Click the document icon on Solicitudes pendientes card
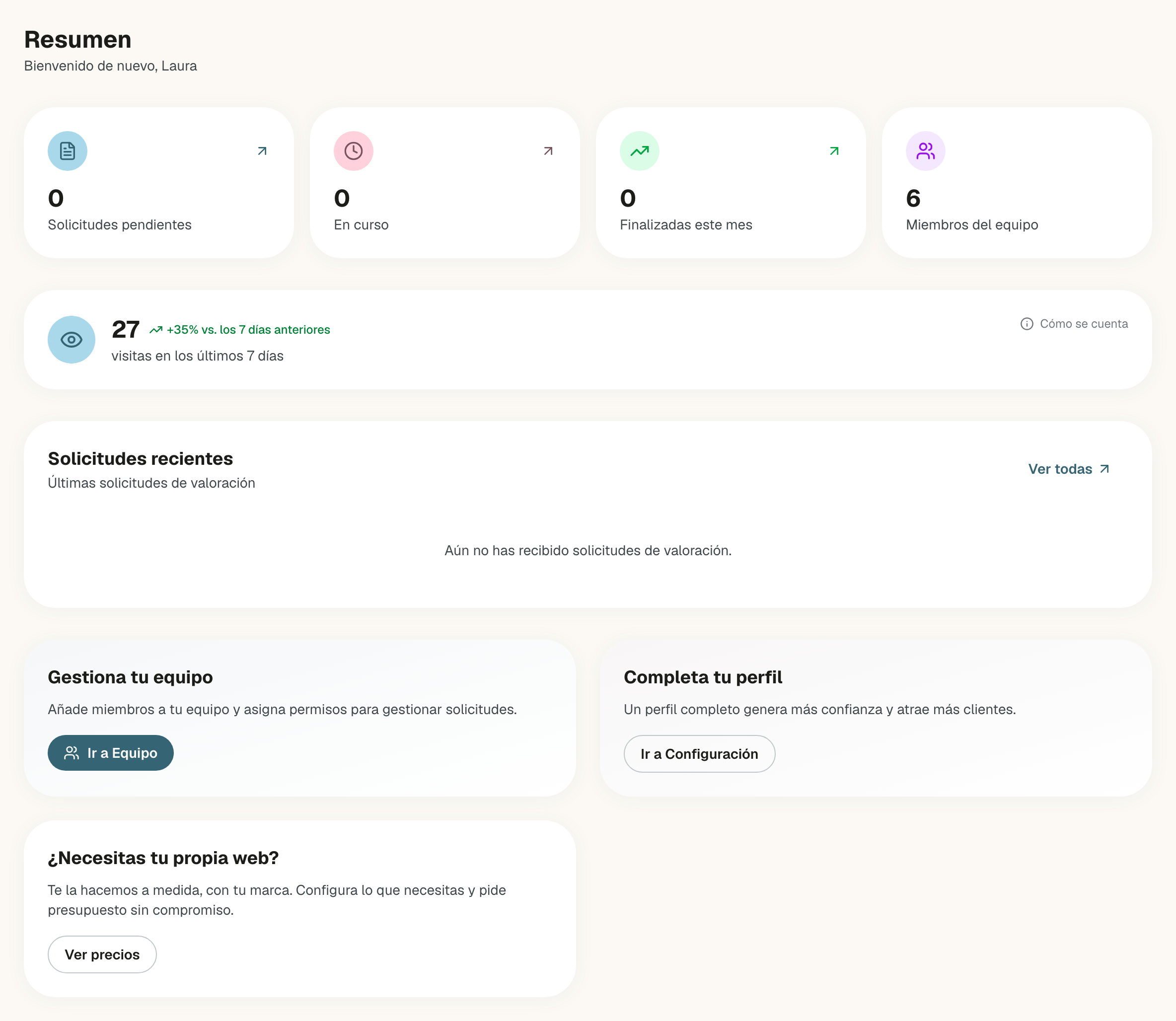 click(67, 151)
